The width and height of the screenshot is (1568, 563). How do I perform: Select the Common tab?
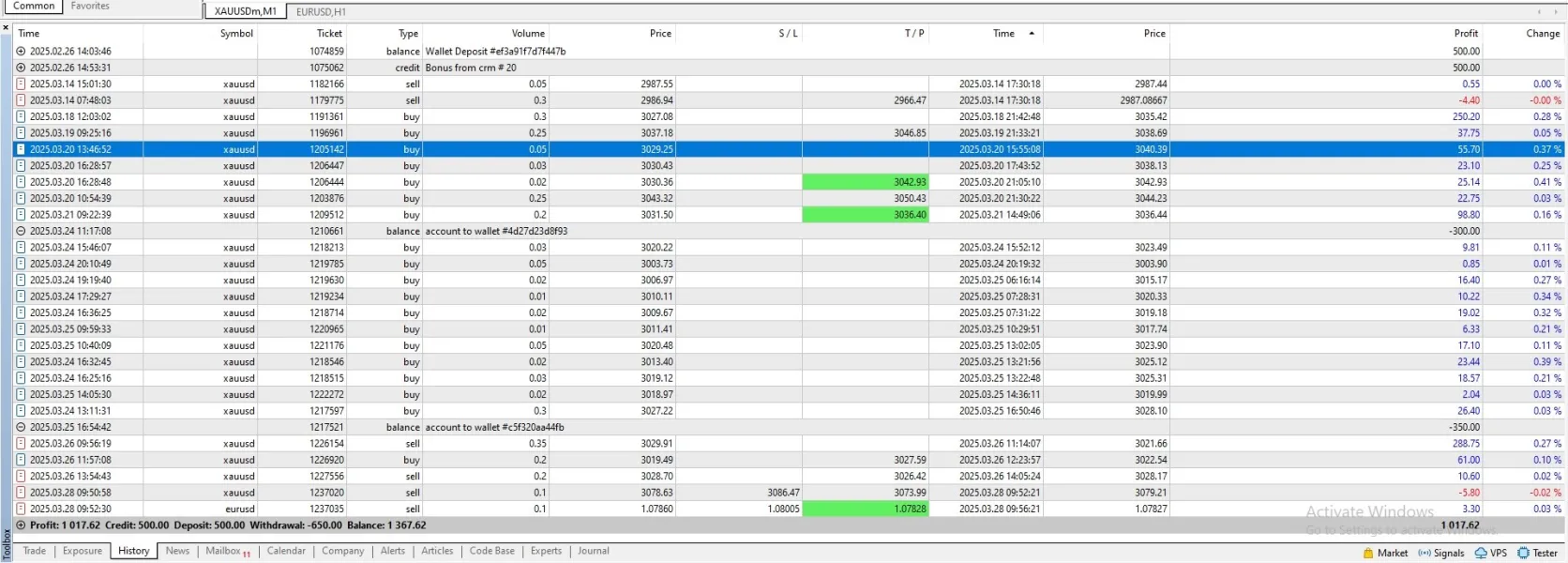[x=34, y=7]
